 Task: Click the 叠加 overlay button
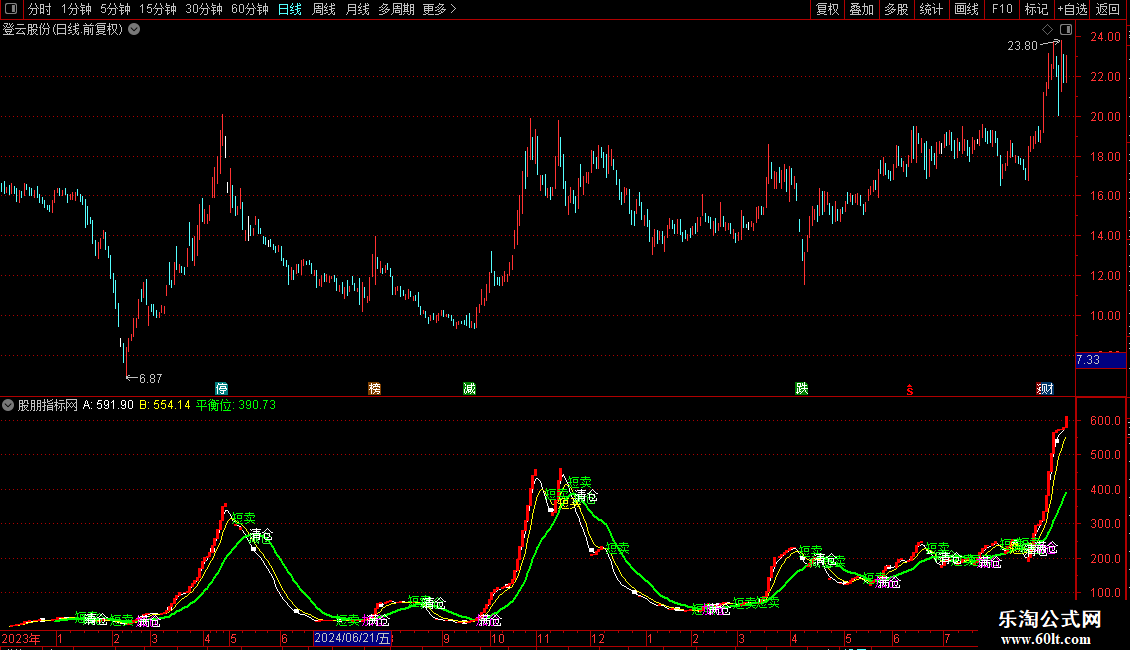pos(861,9)
